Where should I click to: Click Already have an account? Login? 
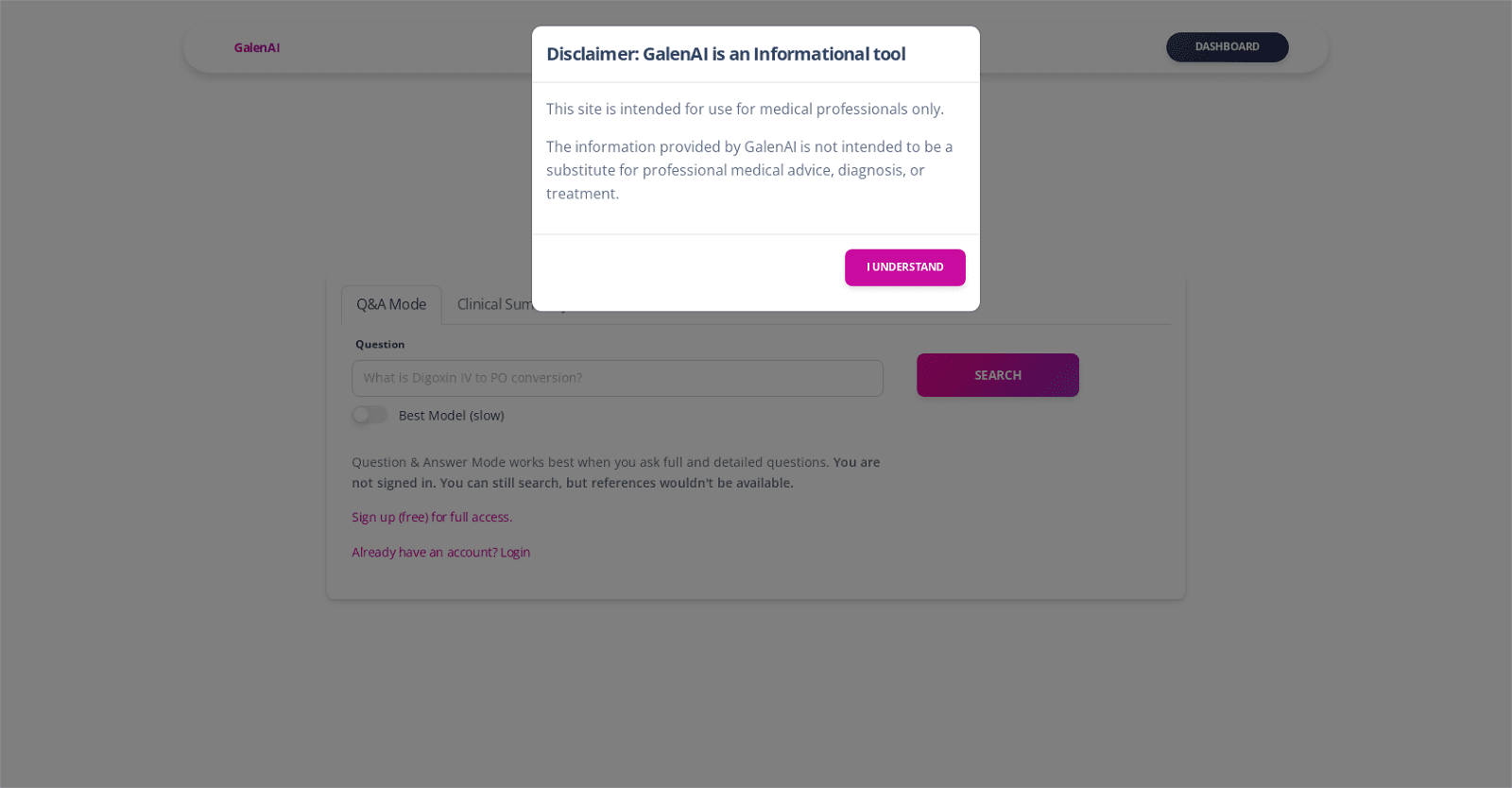coord(440,552)
